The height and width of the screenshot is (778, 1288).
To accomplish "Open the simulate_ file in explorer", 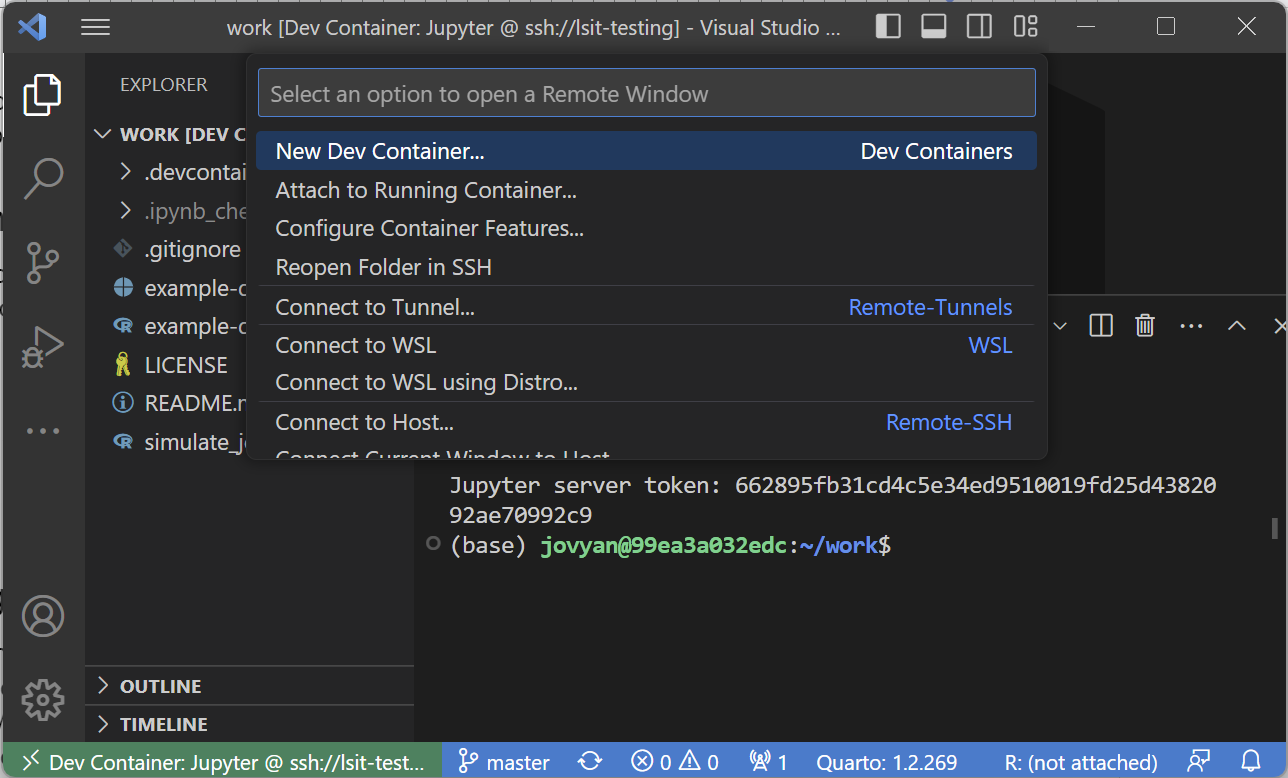I will pyautogui.click(x=178, y=442).
